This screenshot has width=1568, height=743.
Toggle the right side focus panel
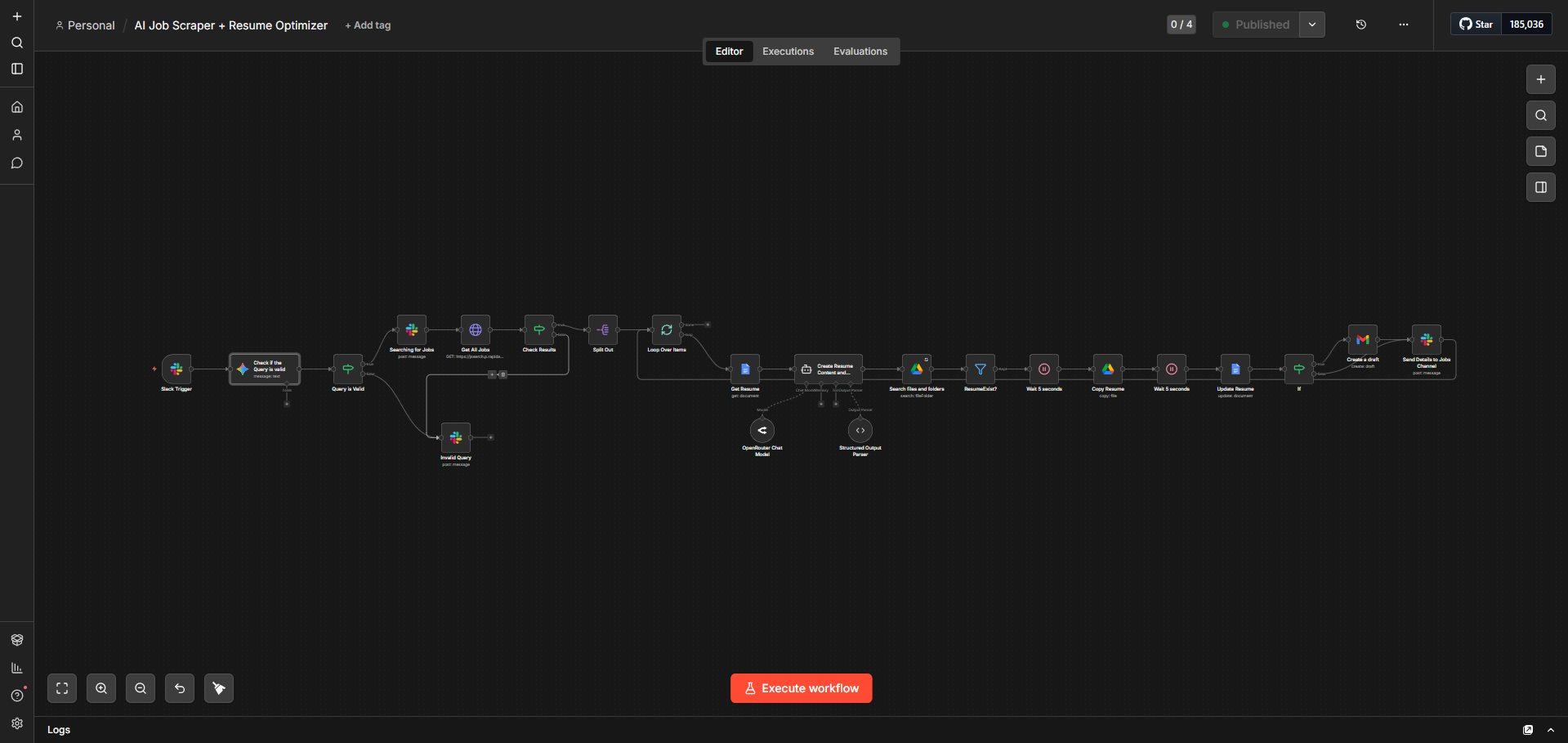tap(1540, 187)
